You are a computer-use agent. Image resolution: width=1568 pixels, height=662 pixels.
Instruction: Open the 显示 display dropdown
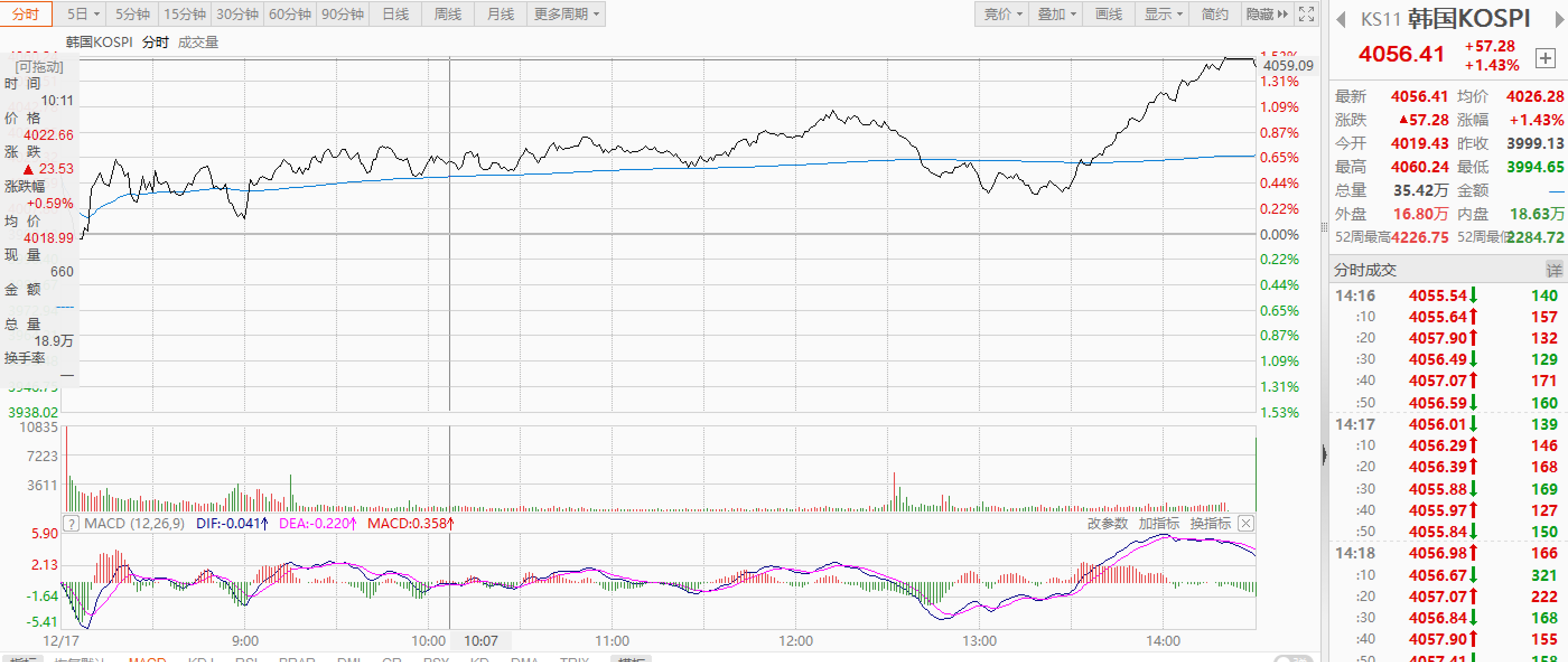click(x=1163, y=14)
